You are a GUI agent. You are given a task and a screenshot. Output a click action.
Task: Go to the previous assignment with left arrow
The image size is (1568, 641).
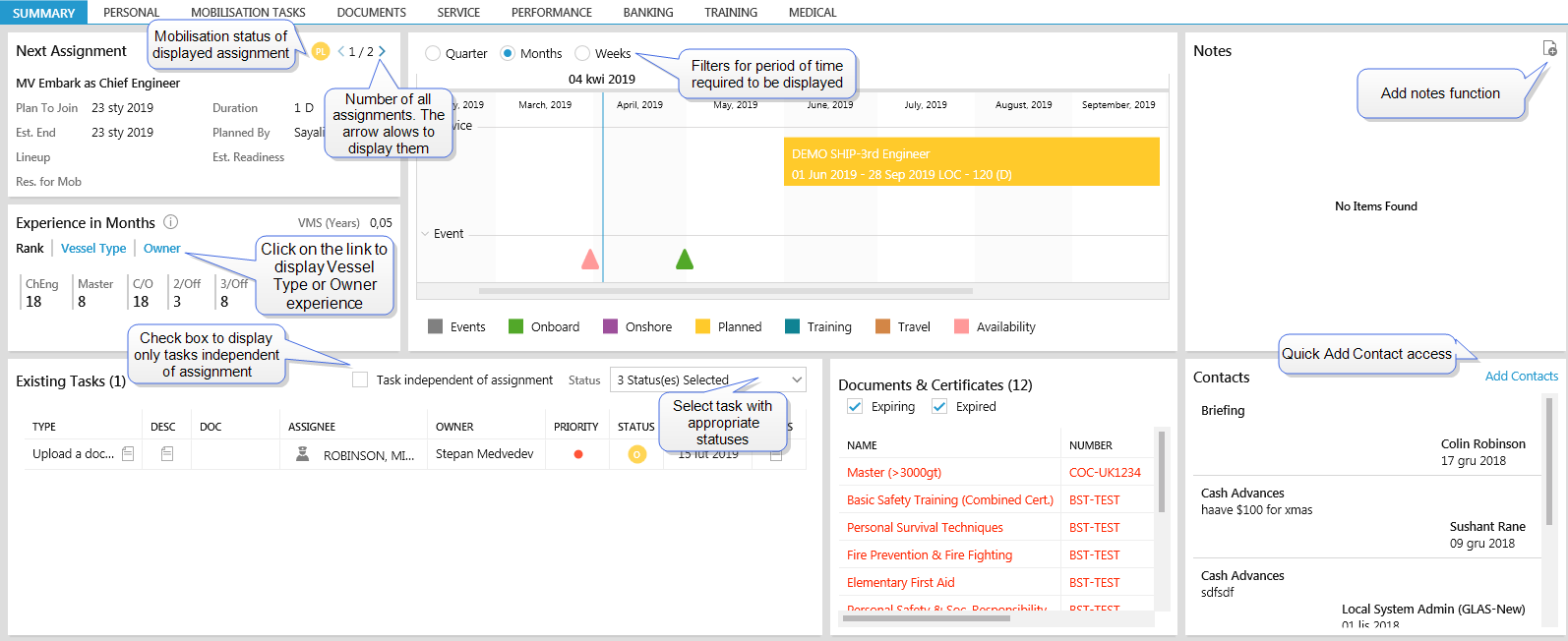340,51
